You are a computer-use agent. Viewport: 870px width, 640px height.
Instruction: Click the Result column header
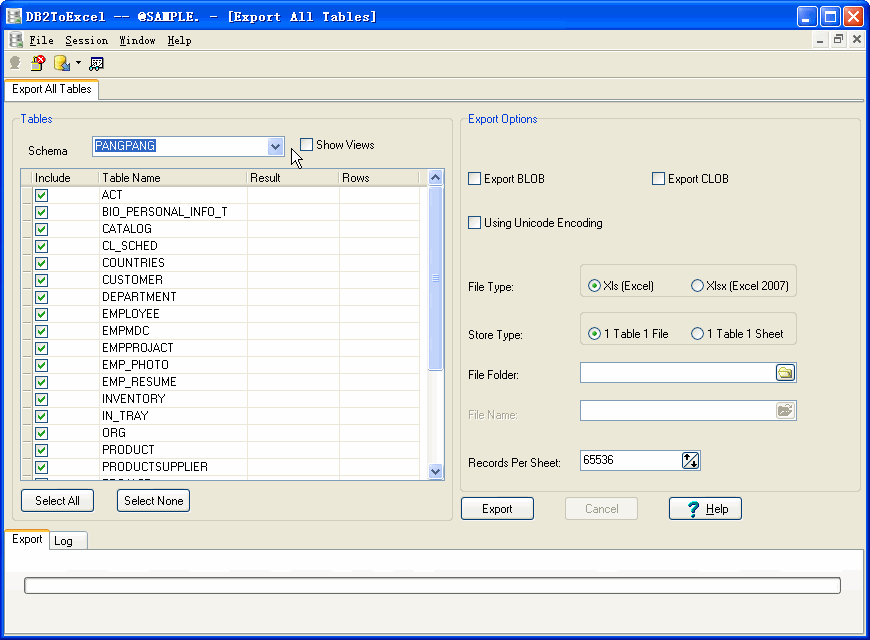pyautogui.click(x=292, y=178)
